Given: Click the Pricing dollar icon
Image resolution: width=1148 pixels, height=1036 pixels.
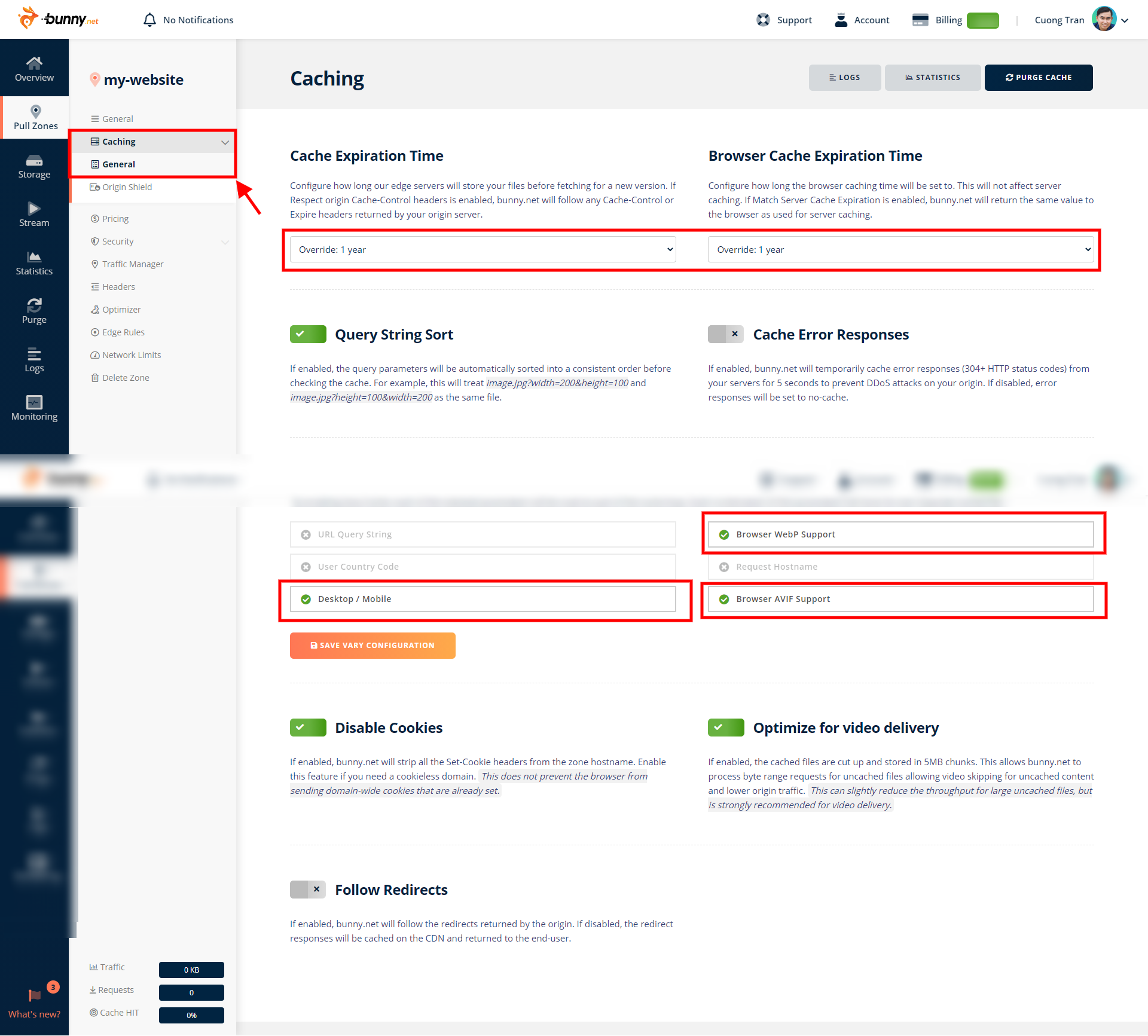Looking at the screenshot, I should (94, 219).
